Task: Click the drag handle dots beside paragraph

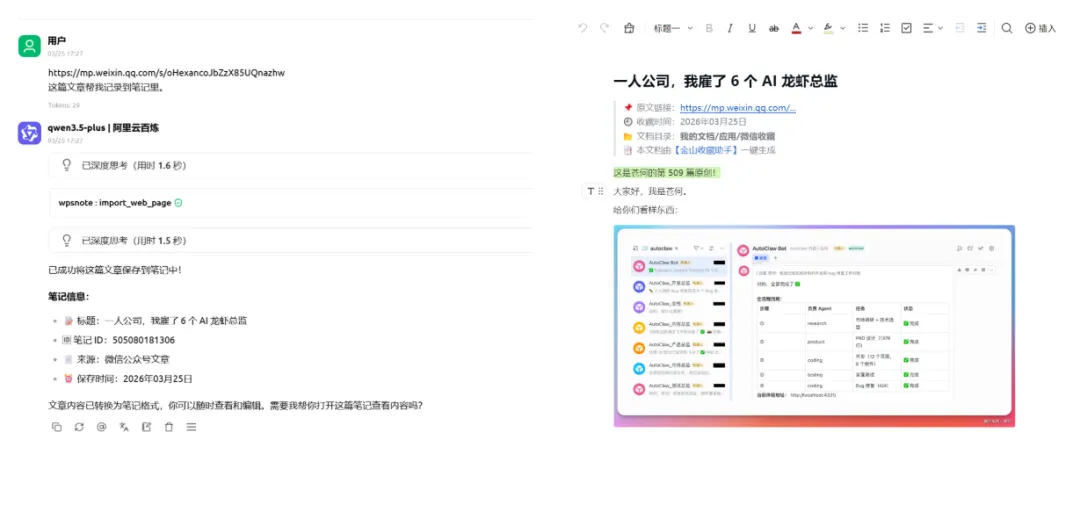Action: pyautogui.click(x=601, y=191)
